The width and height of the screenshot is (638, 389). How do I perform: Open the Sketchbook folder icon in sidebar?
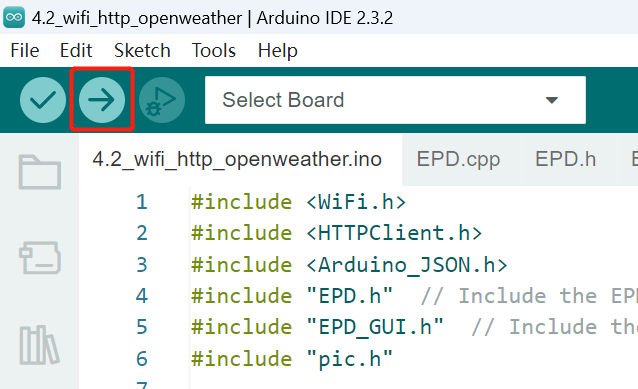39,172
